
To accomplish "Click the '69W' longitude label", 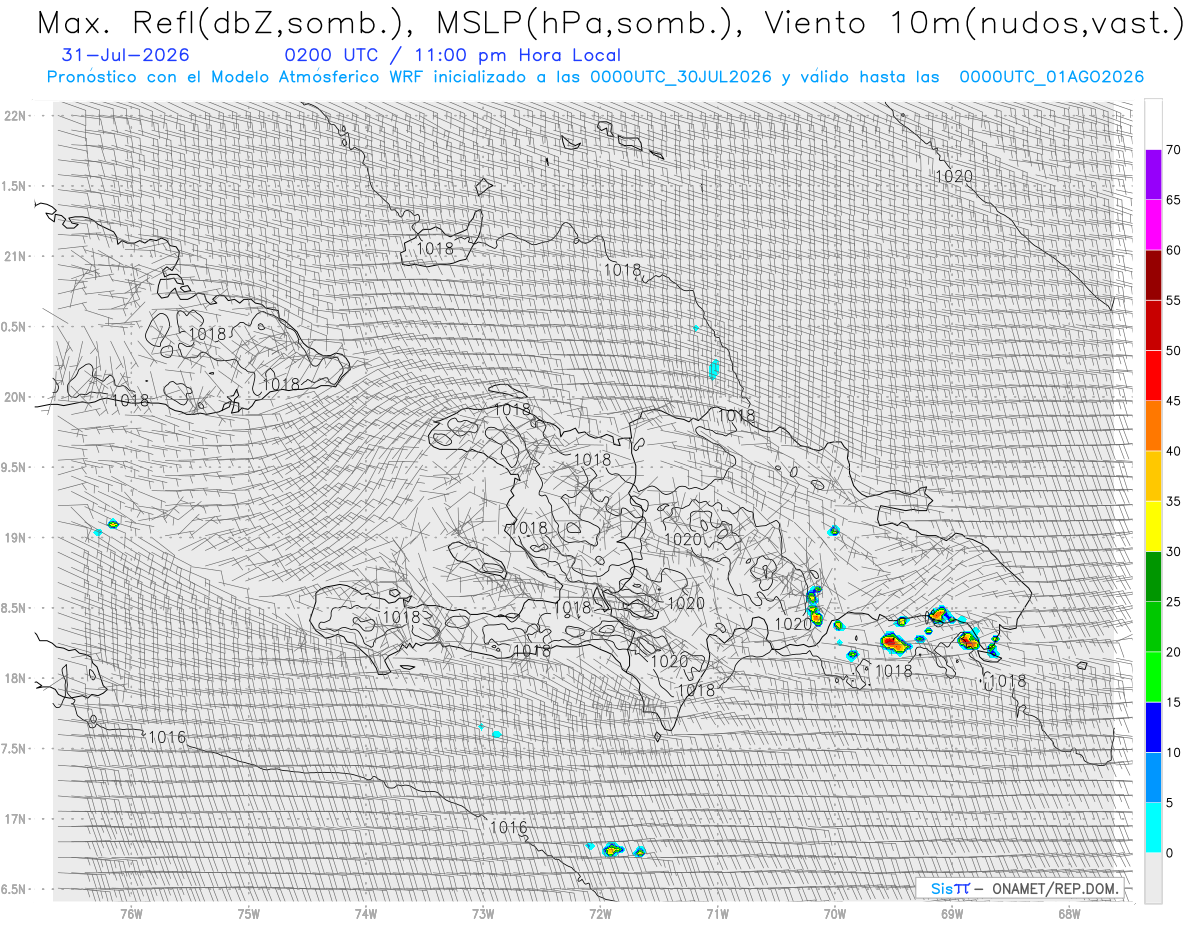I will coord(952,913).
